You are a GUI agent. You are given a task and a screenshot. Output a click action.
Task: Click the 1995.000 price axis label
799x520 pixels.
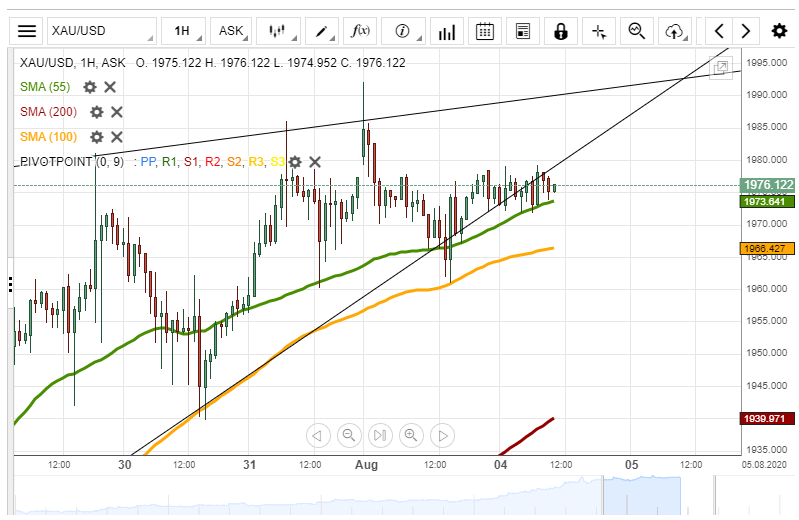[x=767, y=63]
